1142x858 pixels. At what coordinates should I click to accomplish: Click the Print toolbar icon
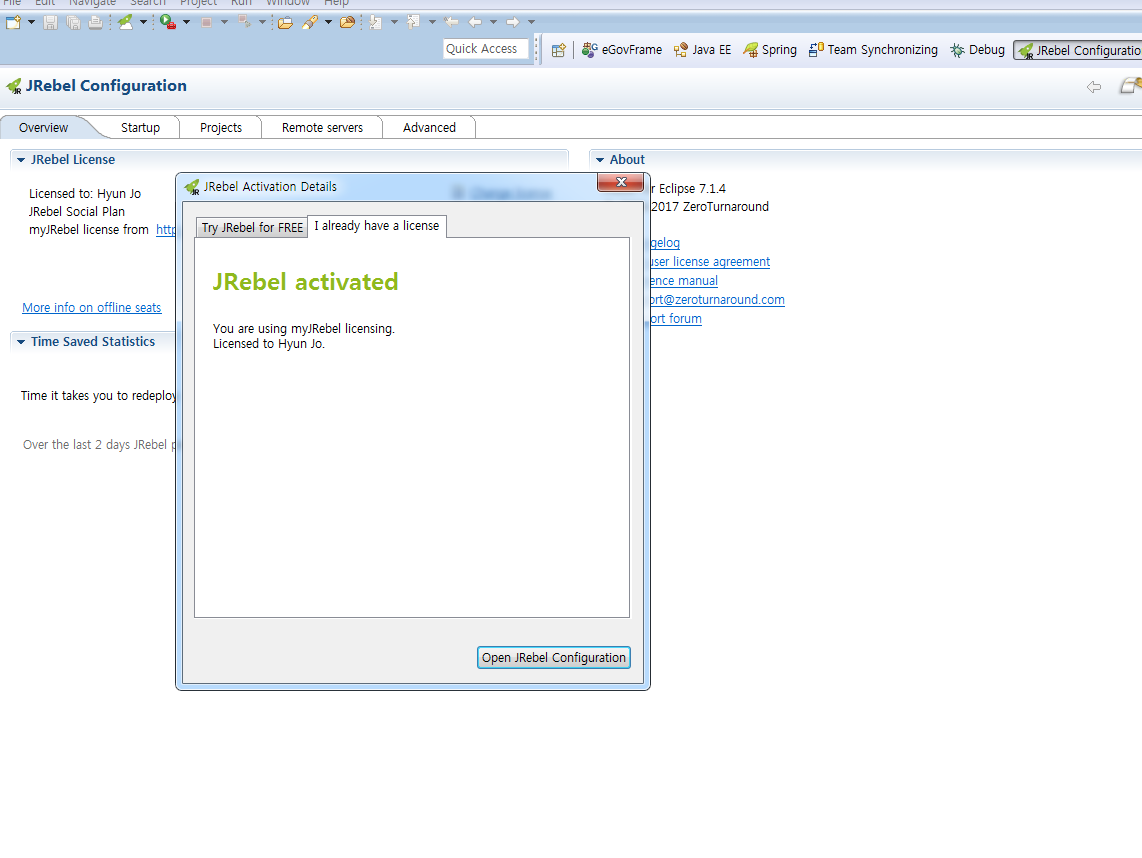pos(95,23)
